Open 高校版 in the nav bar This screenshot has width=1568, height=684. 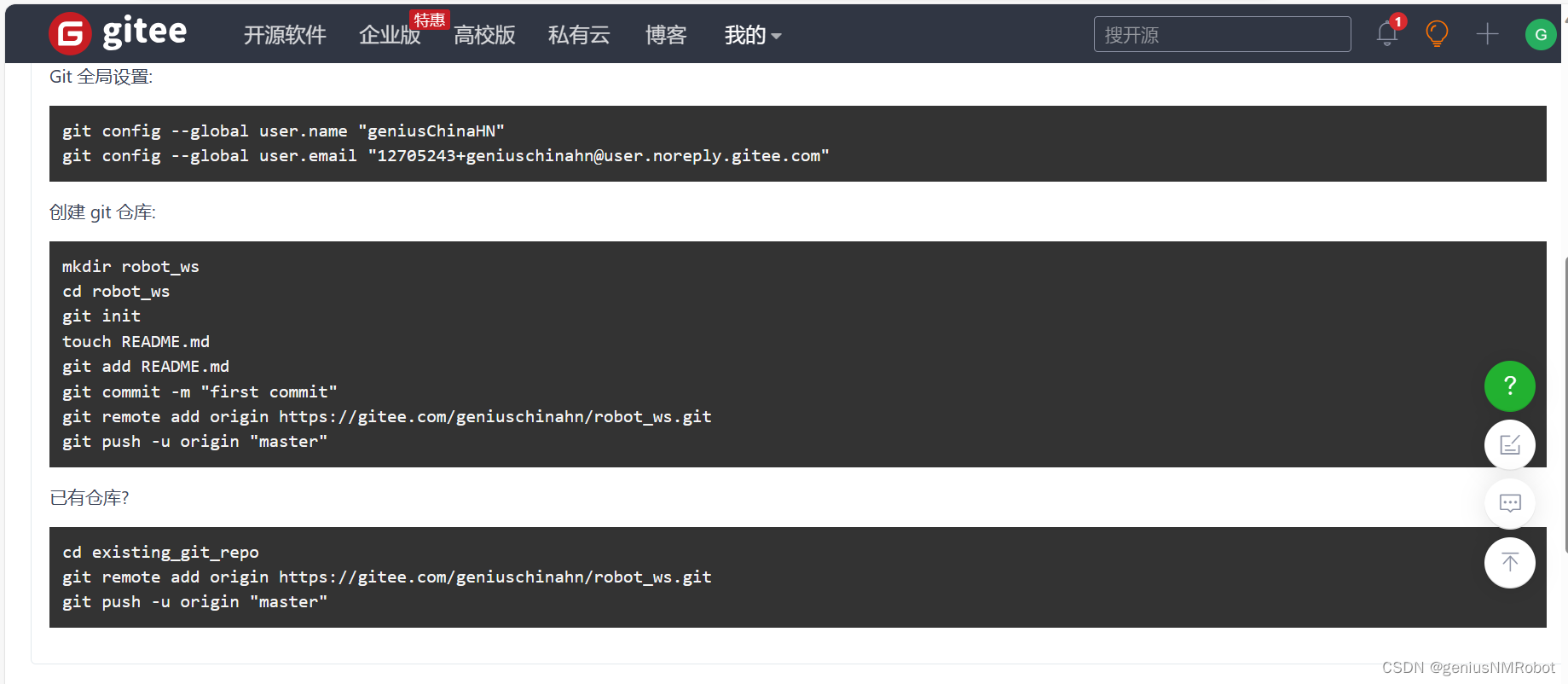click(484, 35)
